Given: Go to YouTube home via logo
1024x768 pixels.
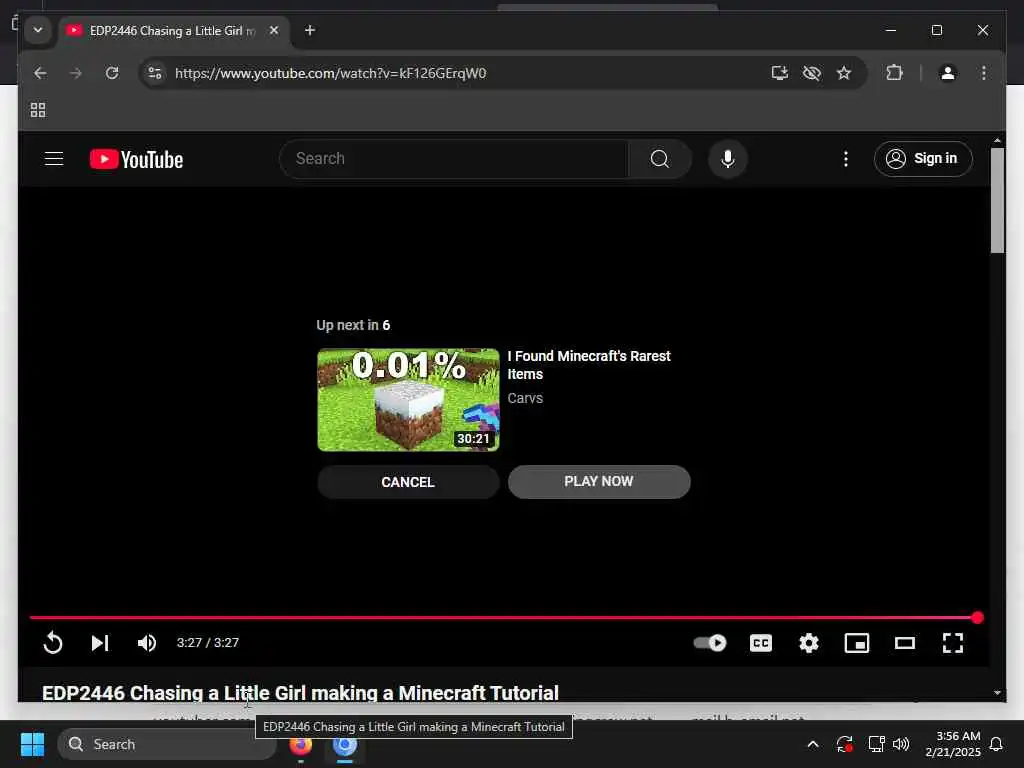Looking at the screenshot, I should 136,159.
